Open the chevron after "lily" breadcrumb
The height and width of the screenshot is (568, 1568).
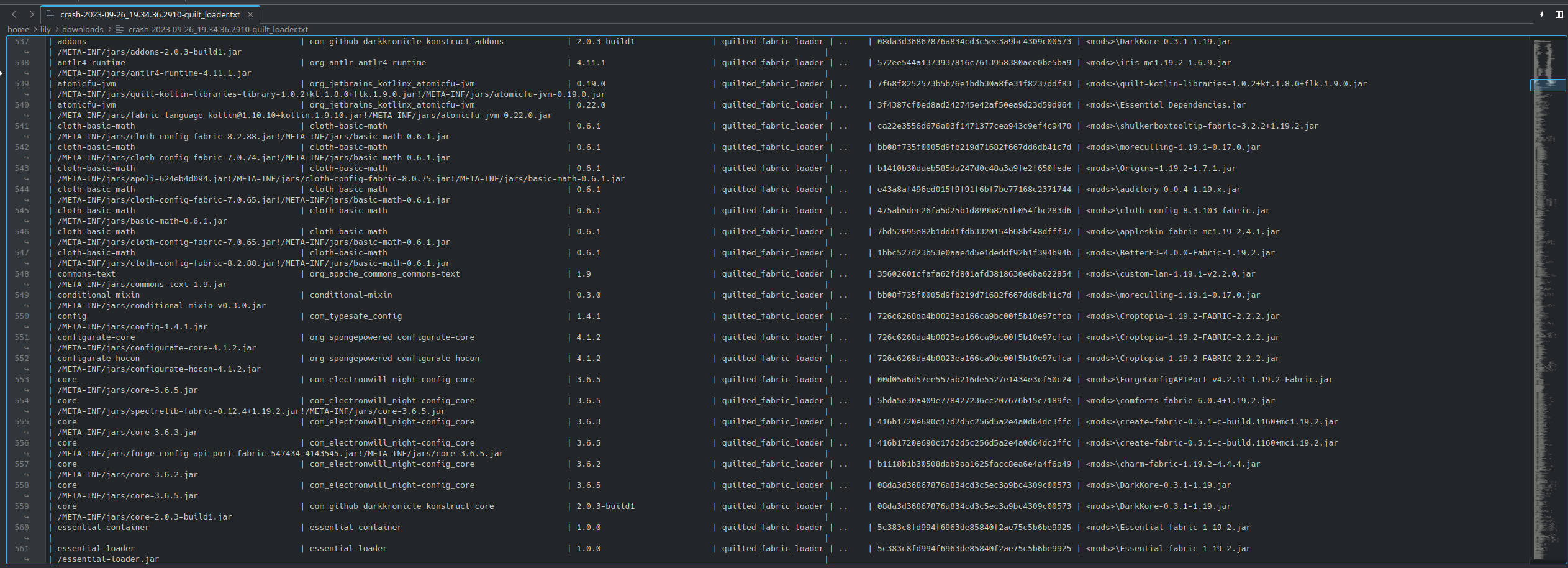(56, 29)
